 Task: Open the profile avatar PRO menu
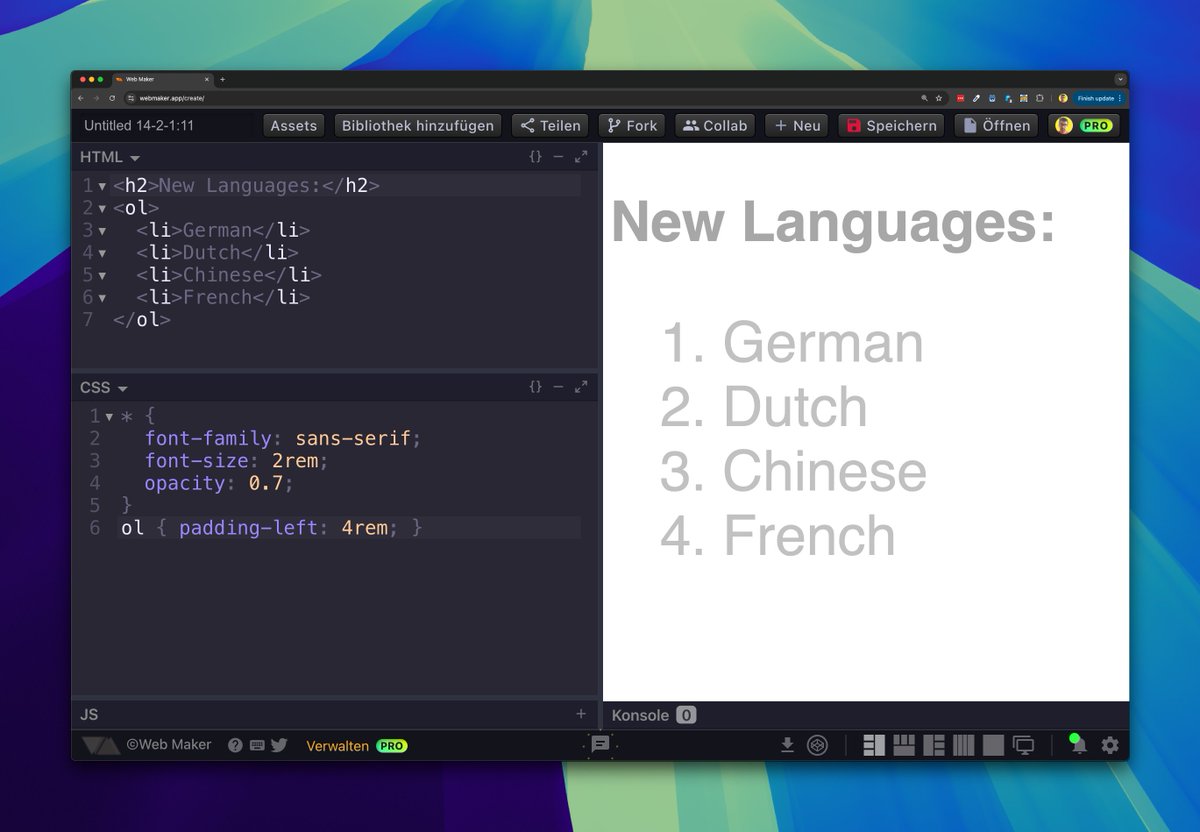click(x=1084, y=125)
